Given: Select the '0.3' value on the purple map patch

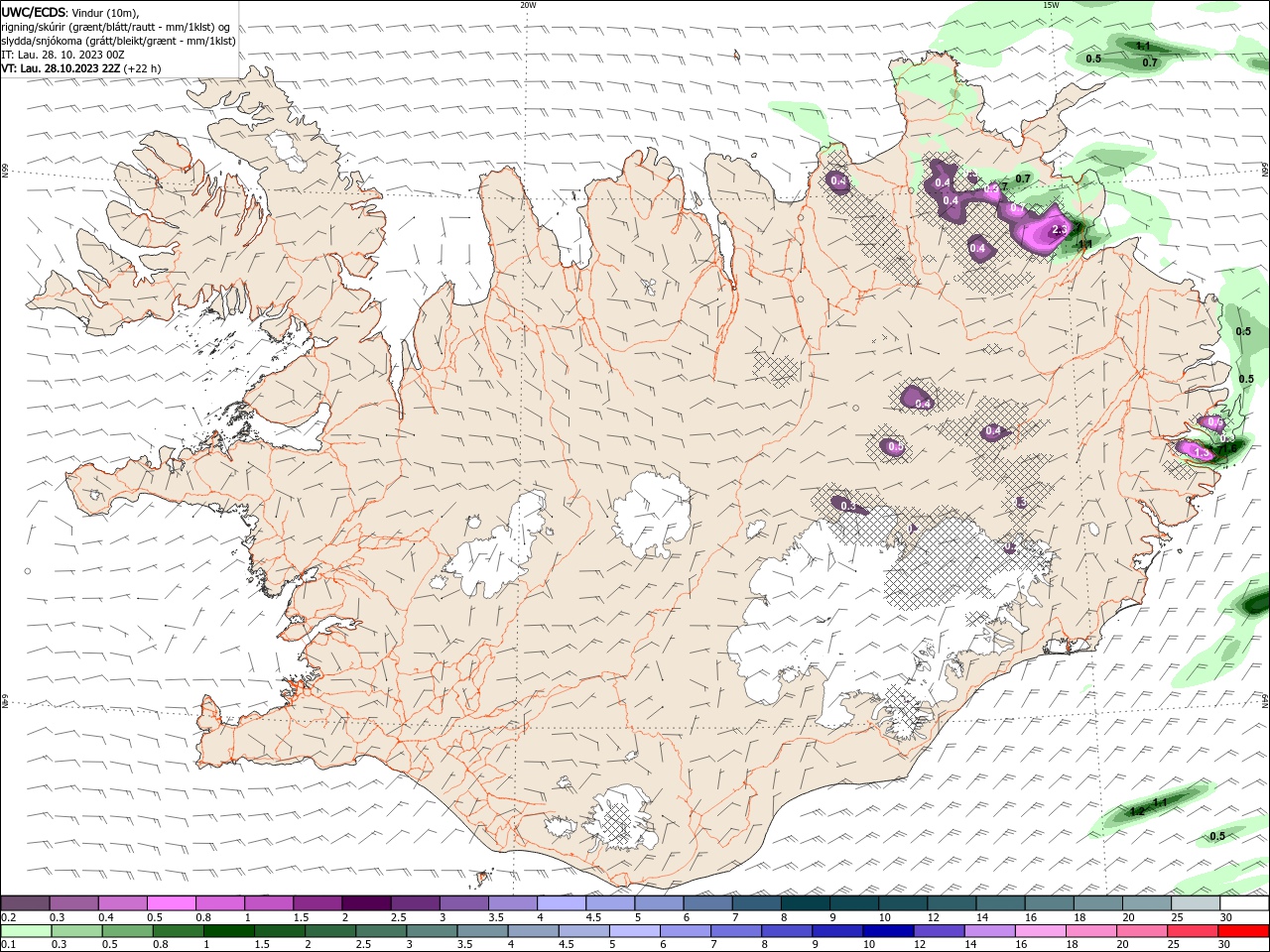Looking at the screenshot, I should click(848, 507).
